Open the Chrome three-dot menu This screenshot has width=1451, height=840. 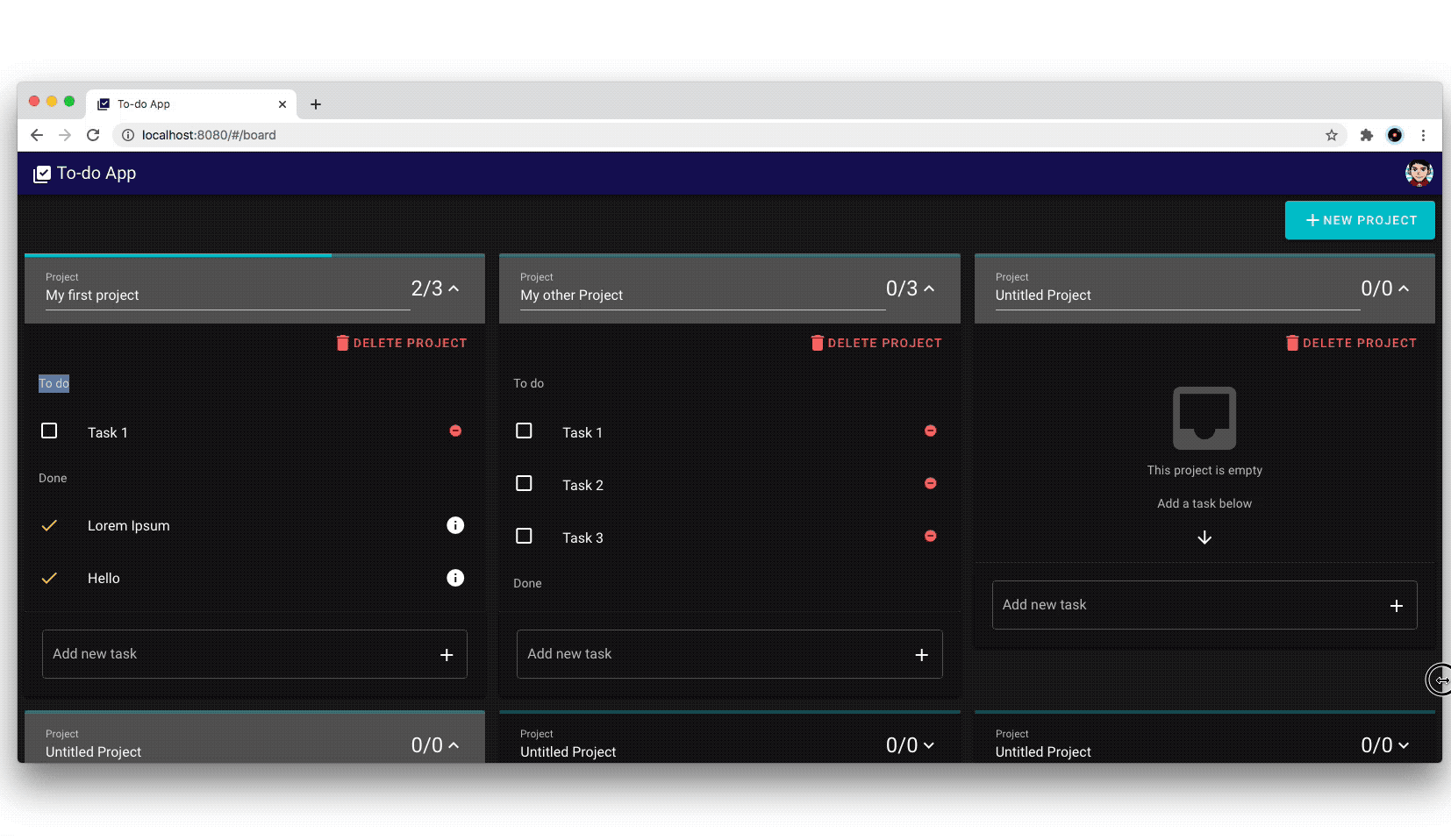(1423, 135)
